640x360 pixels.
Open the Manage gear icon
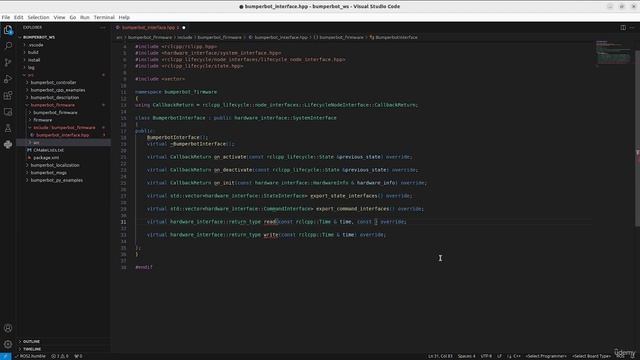pyautogui.click(x=8, y=344)
